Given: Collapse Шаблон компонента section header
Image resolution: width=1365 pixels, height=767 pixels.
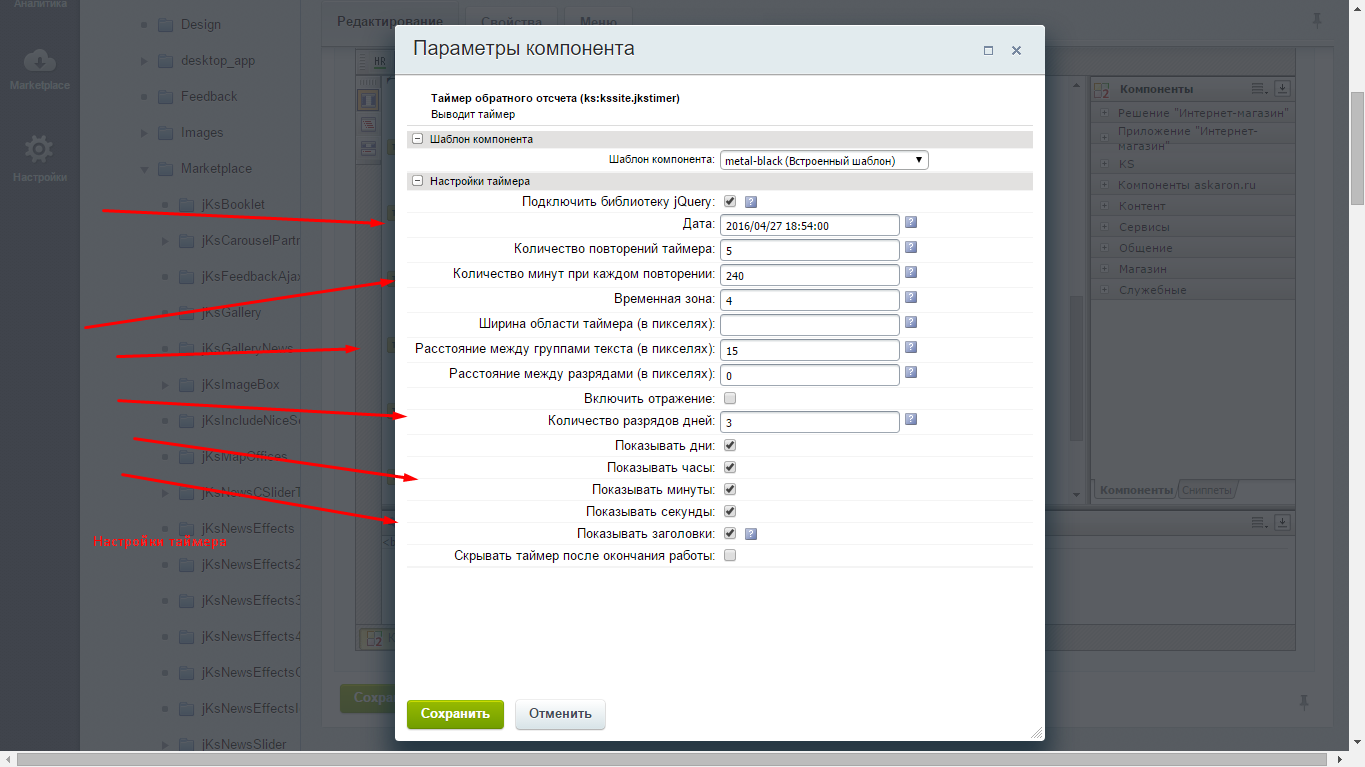Looking at the screenshot, I should (x=418, y=139).
